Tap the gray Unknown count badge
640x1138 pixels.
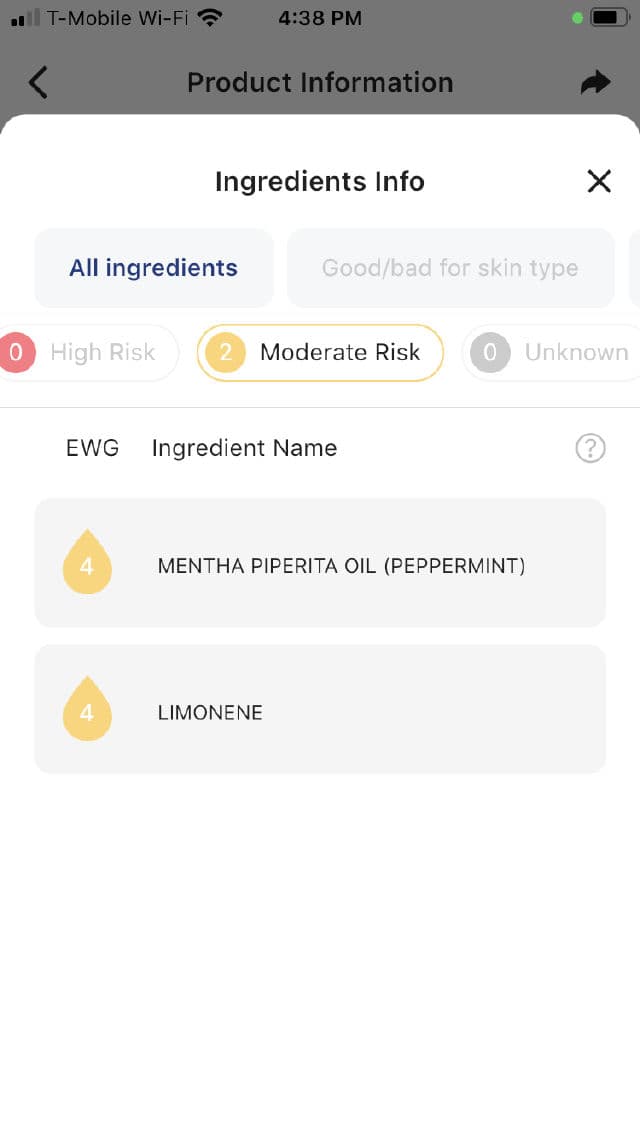click(x=490, y=352)
